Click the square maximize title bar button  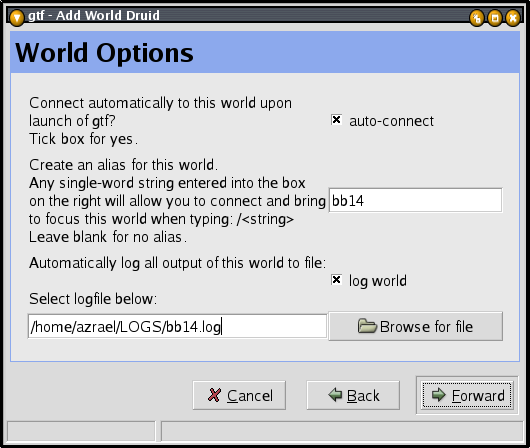[x=495, y=18]
